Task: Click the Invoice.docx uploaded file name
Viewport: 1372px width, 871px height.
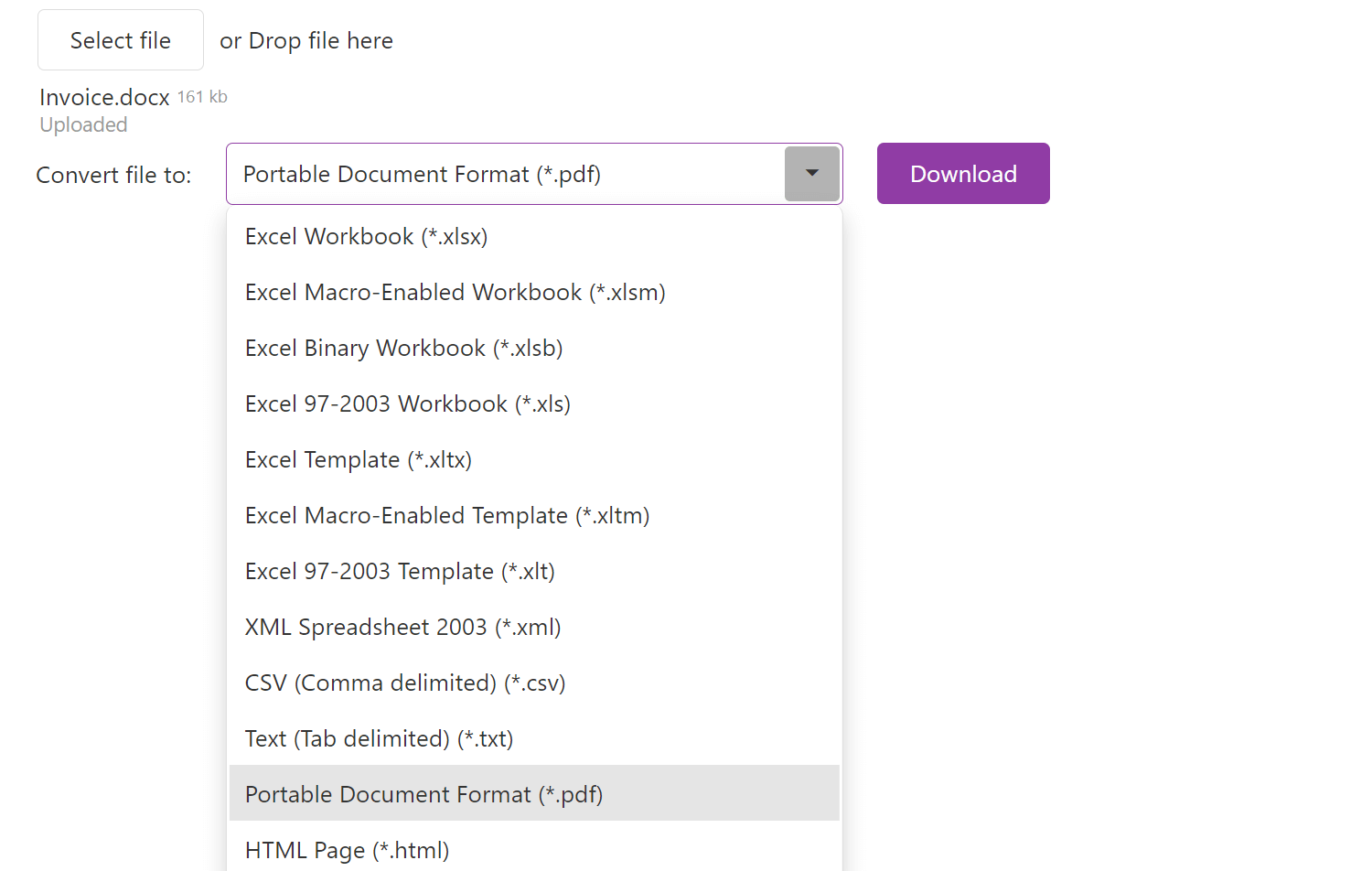Action: tap(104, 98)
